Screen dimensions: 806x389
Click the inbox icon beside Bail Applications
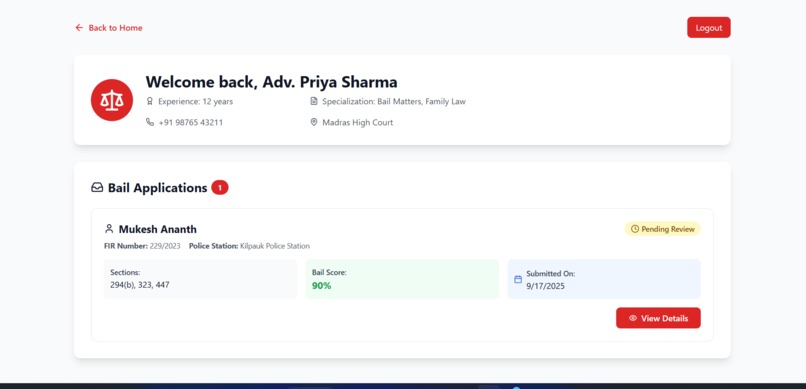(x=97, y=188)
